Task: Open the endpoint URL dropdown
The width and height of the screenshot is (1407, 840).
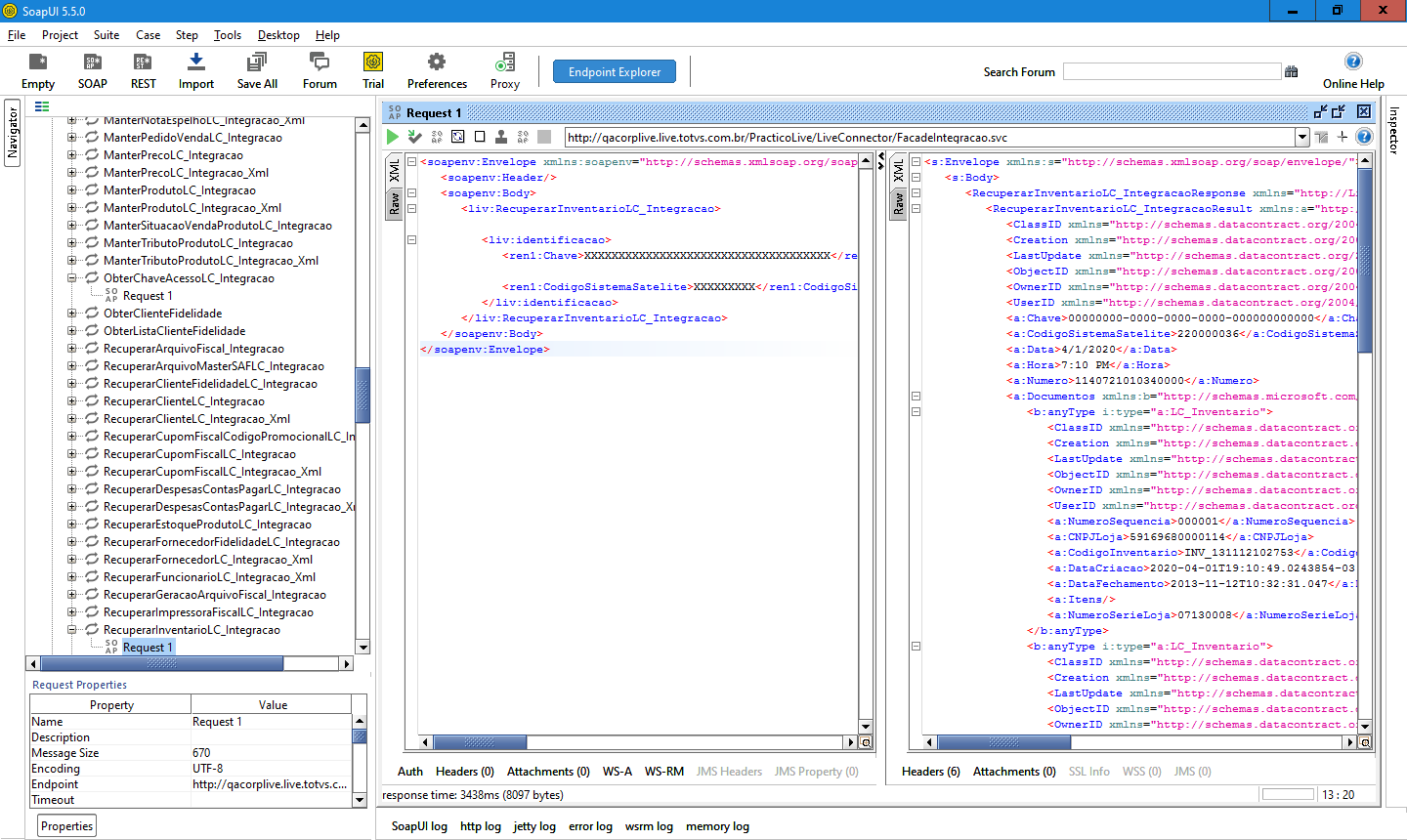Action: coord(1301,138)
